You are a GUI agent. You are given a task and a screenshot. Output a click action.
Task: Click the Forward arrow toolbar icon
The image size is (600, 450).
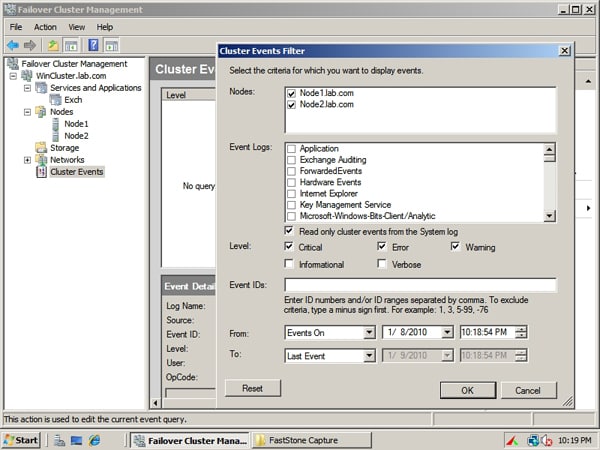30,46
